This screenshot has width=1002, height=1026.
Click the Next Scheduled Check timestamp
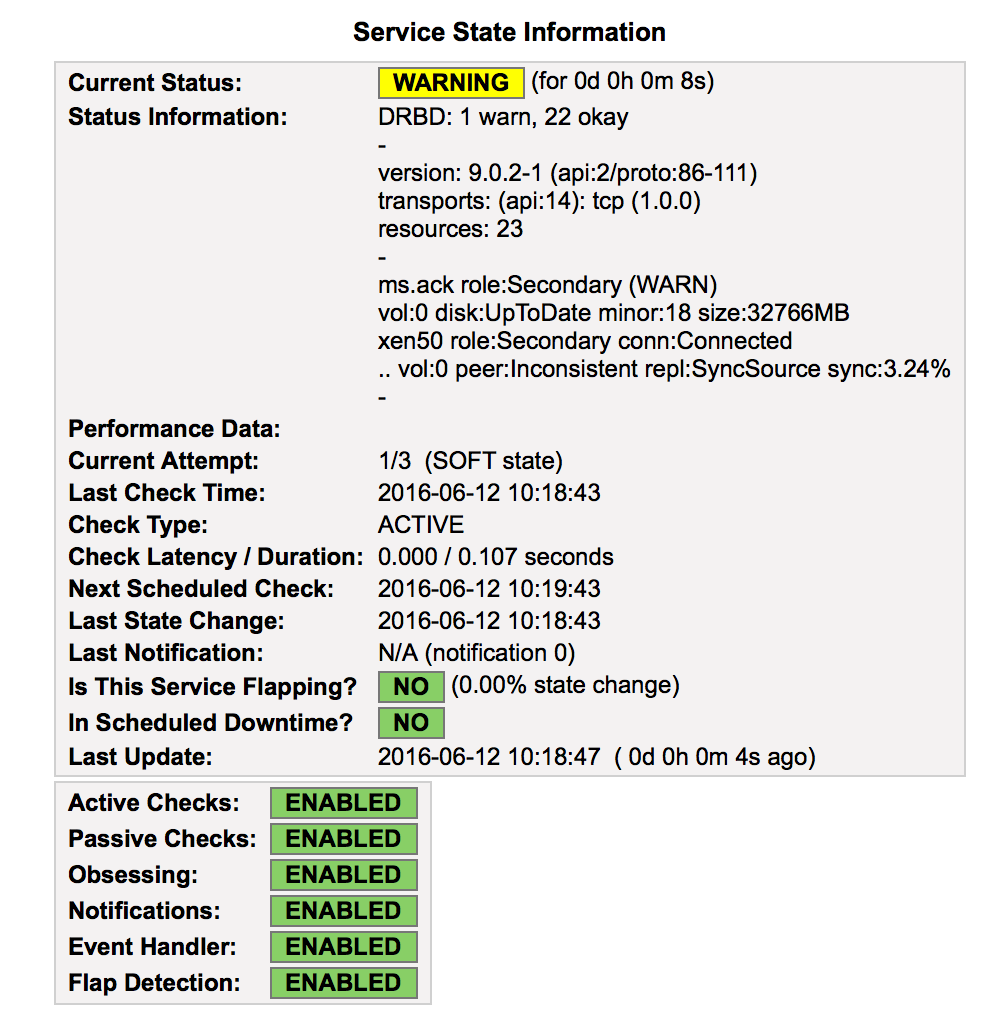[x=489, y=589]
